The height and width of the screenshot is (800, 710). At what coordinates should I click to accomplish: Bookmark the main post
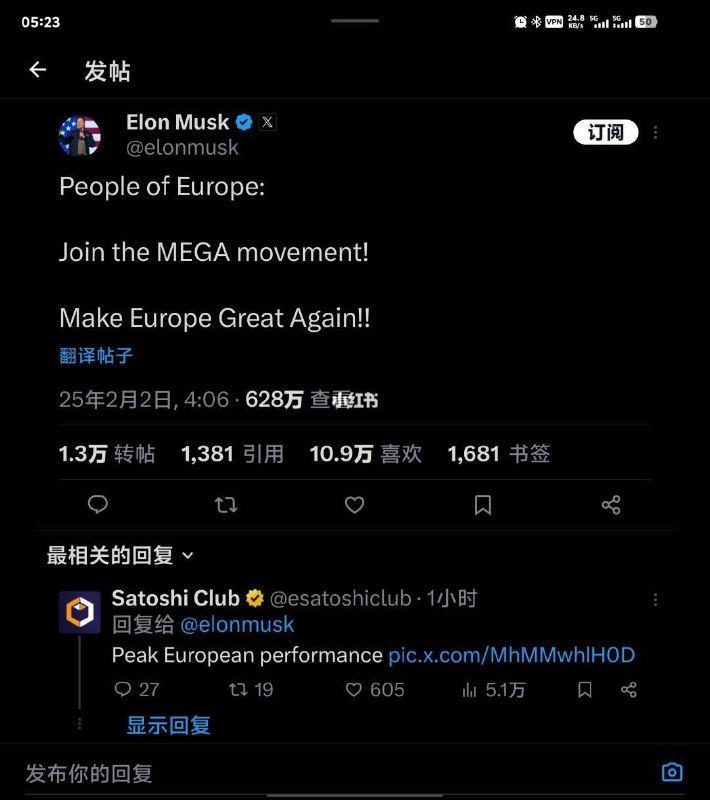(483, 505)
